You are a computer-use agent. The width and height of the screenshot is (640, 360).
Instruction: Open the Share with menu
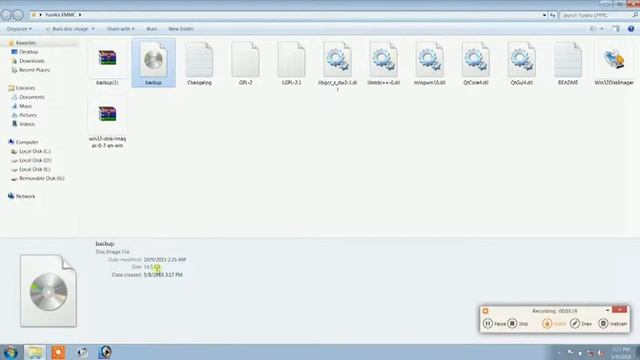click(120, 29)
